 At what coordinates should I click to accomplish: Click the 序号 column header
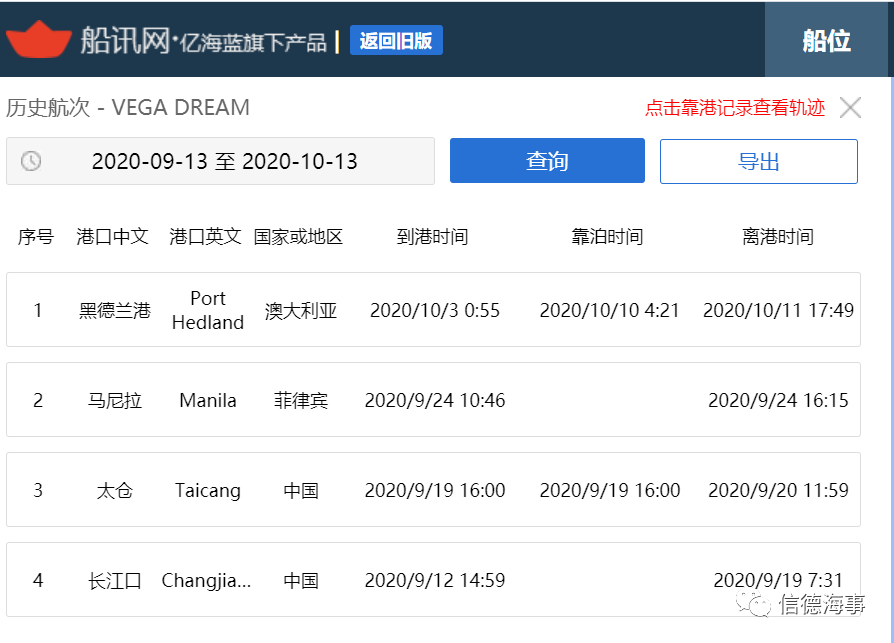(x=36, y=237)
